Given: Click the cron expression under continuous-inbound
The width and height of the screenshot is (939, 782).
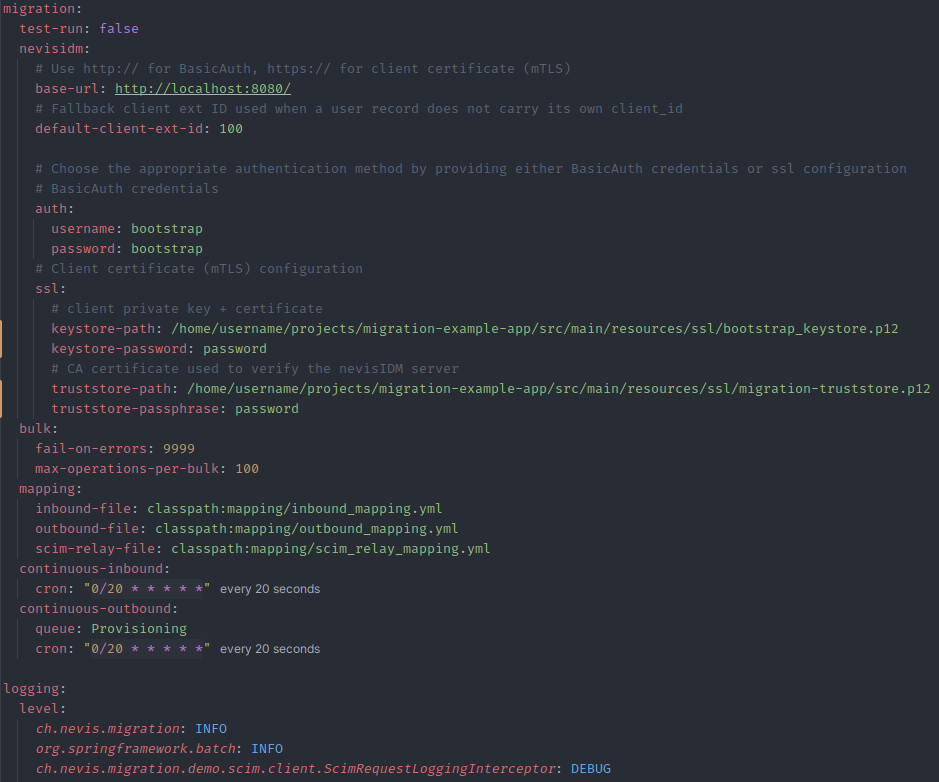Looking at the screenshot, I should (x=147, y=589).
